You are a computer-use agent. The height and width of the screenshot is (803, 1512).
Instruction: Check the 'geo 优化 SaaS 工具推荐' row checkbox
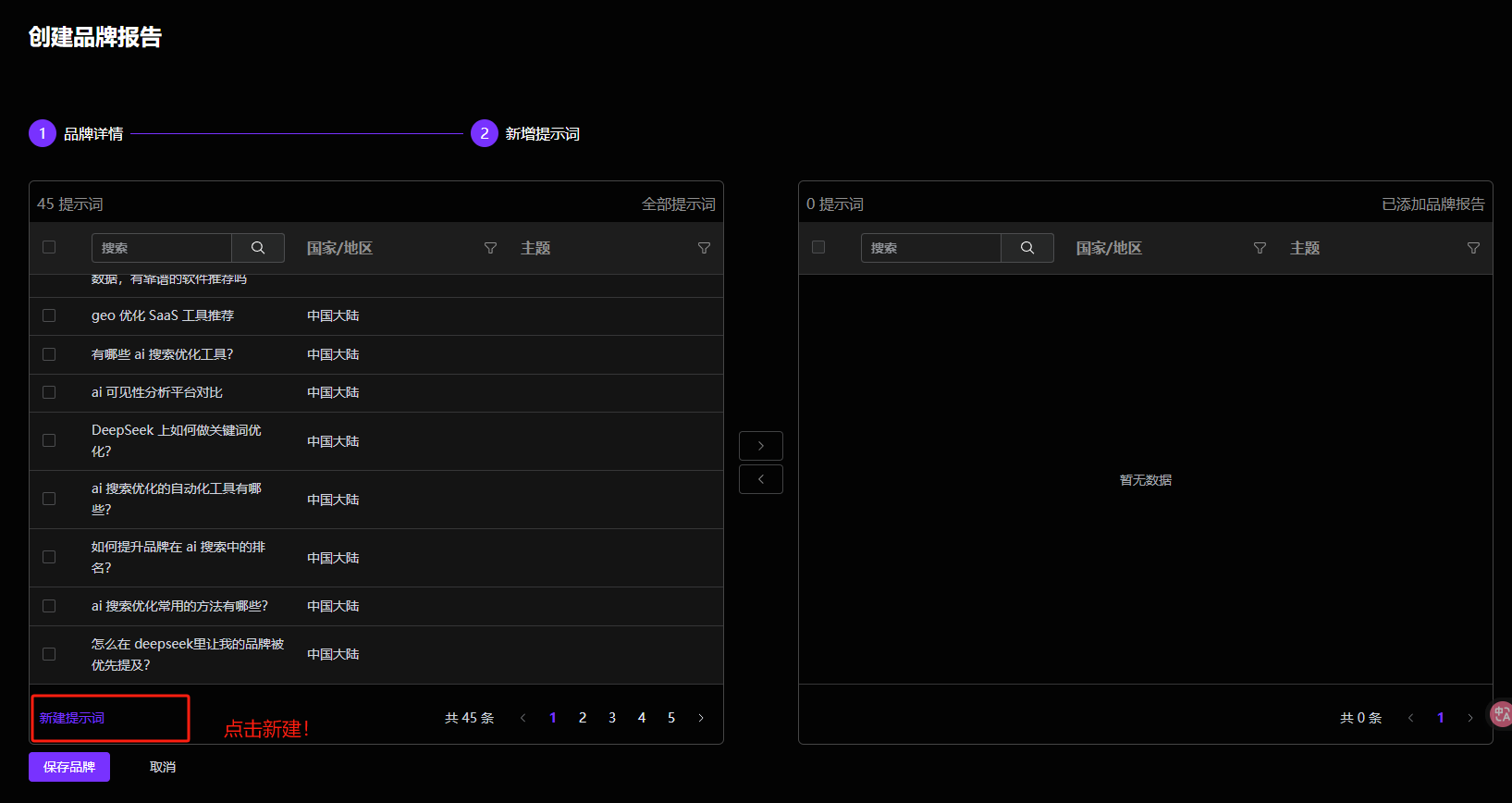(x=49, y=315)
